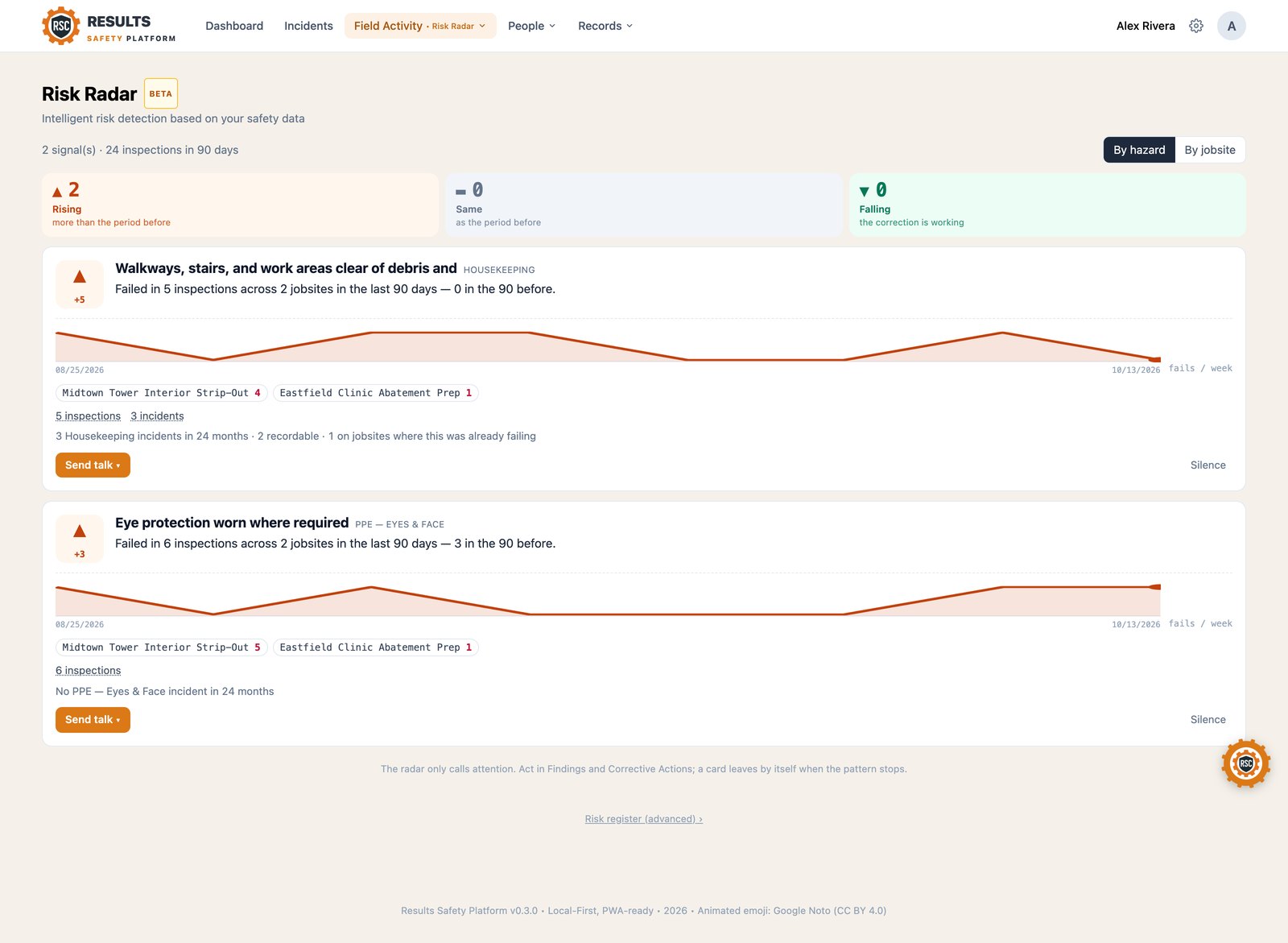The image size is (1288, 943).
Task: Open Send talk dropdown on Eye protection card
Action: tap(93, 719)
